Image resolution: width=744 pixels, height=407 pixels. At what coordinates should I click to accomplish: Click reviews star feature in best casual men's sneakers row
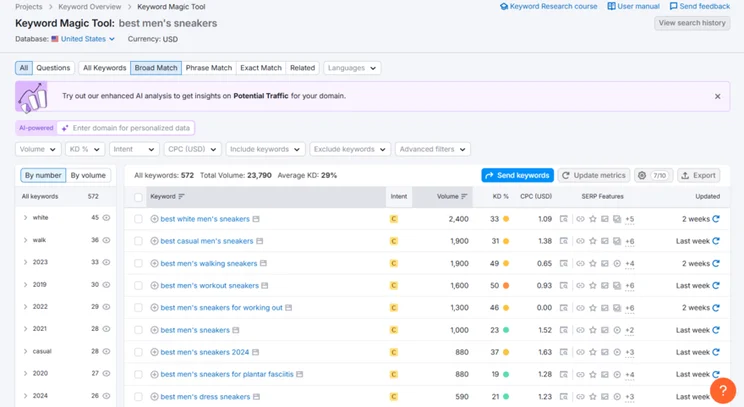pos(593,241)
